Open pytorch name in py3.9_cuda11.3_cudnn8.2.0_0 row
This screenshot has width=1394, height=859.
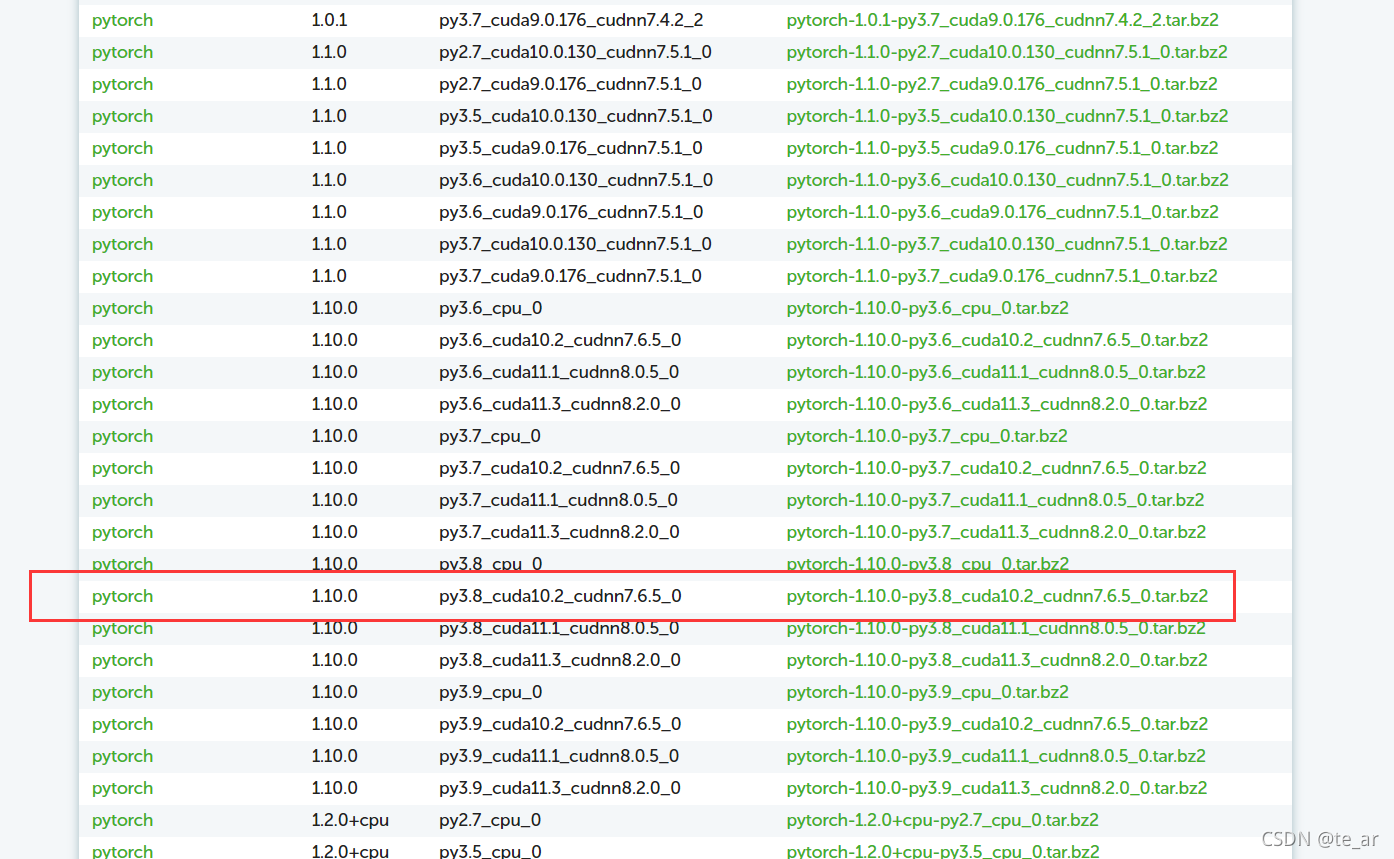[122, 788]
